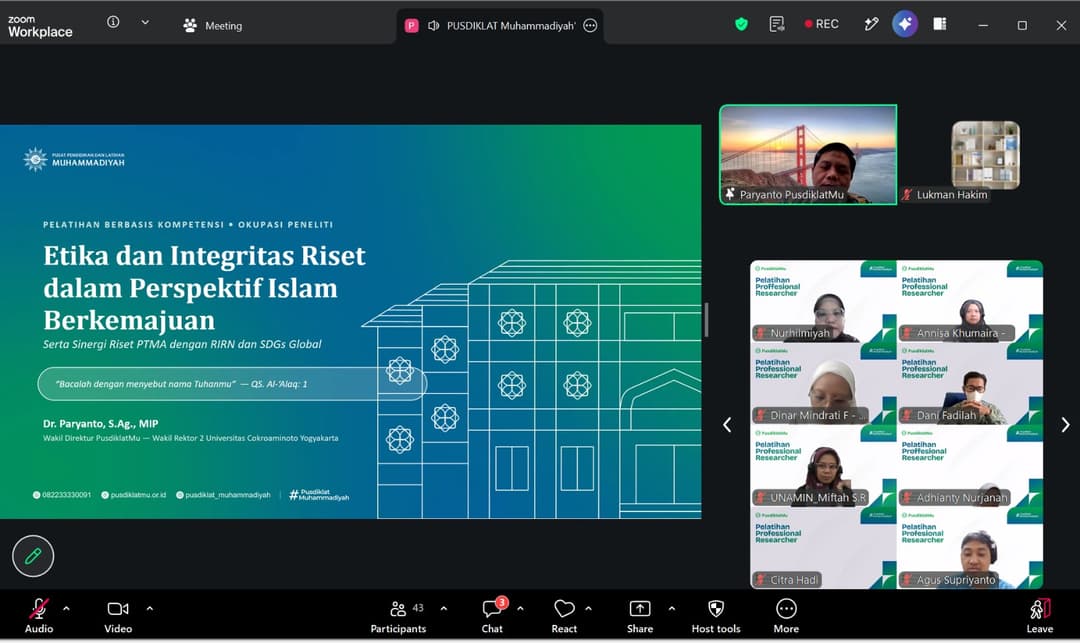Screen dimensions: 1080x643
Task: Go to previous page of gallery participants
Action: (x=727, y=425)
